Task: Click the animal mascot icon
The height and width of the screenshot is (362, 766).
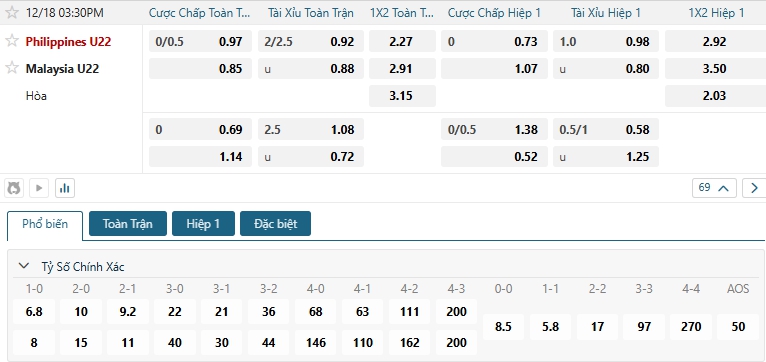Action: (x=14, y=188)
